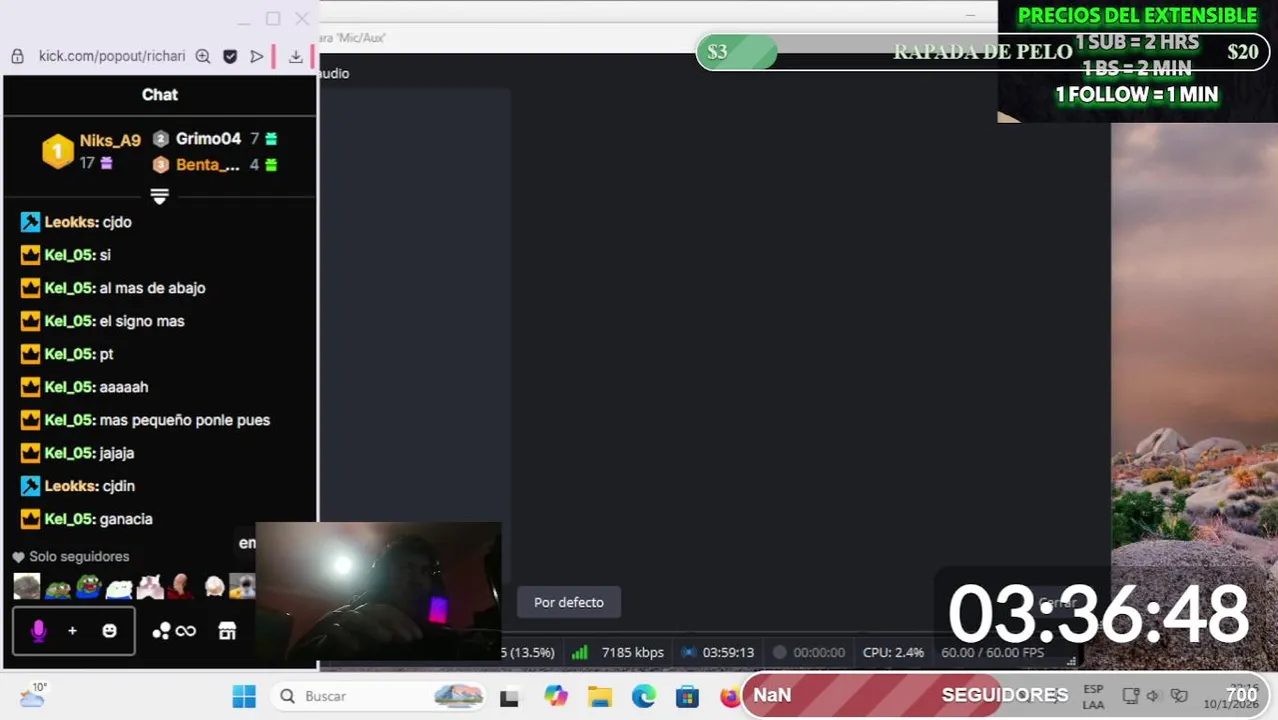Click the ESP LAA language indicator

point(1093,697)
